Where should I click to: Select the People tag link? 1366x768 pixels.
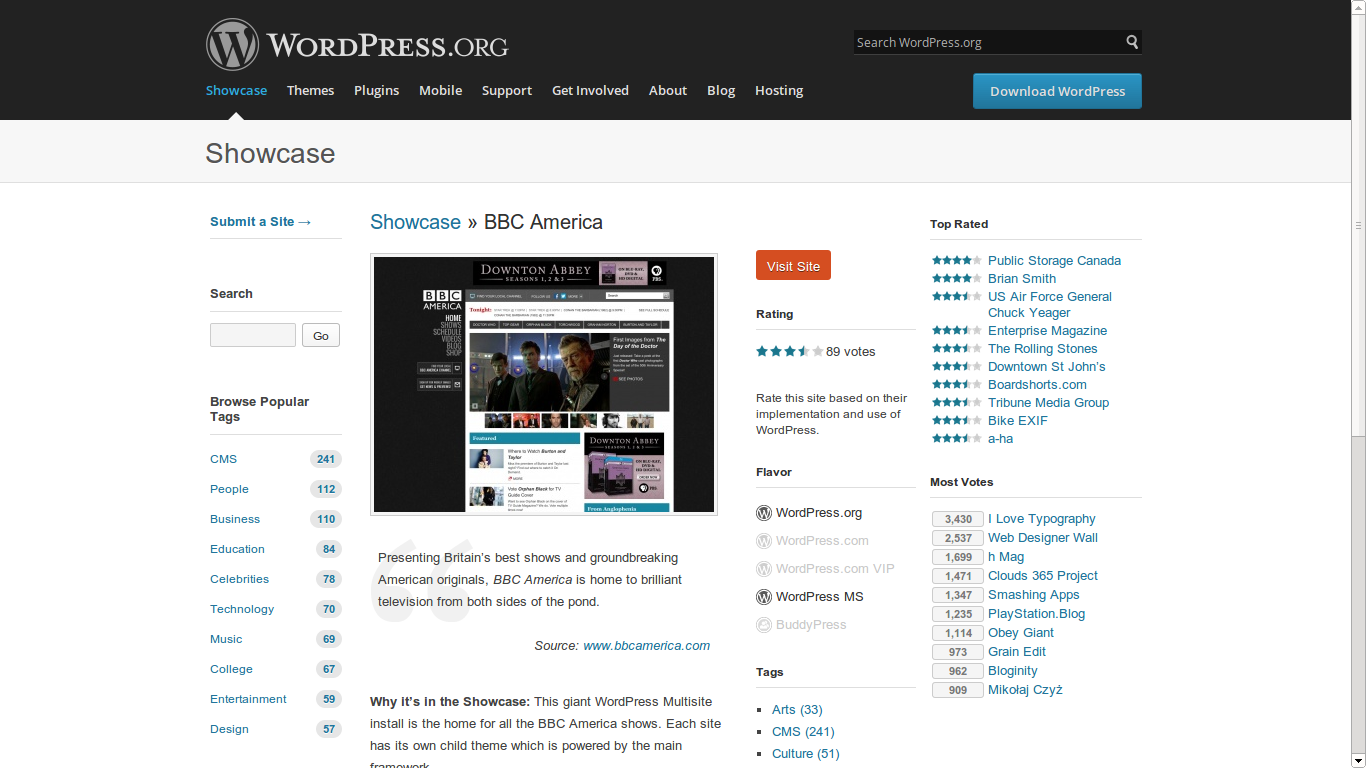(x=229, y=489)
